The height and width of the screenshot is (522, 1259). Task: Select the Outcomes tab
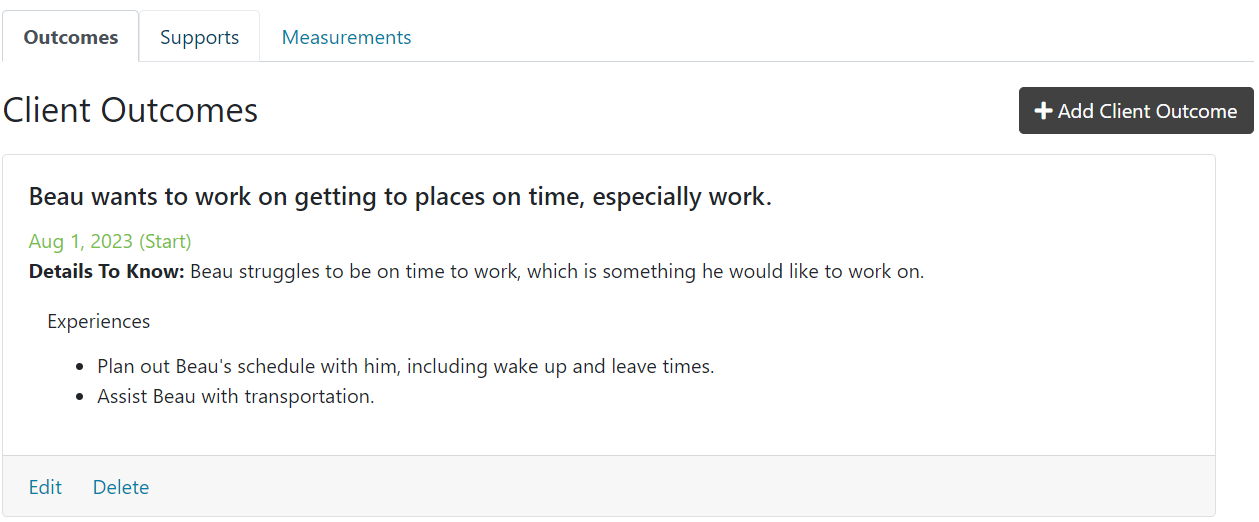click(71, 37)
